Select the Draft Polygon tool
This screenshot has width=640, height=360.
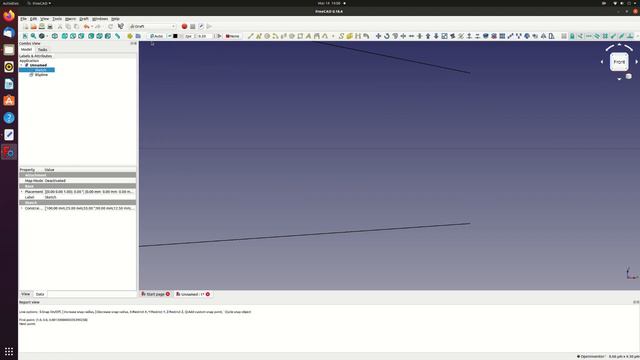click(x=292, y=36)
